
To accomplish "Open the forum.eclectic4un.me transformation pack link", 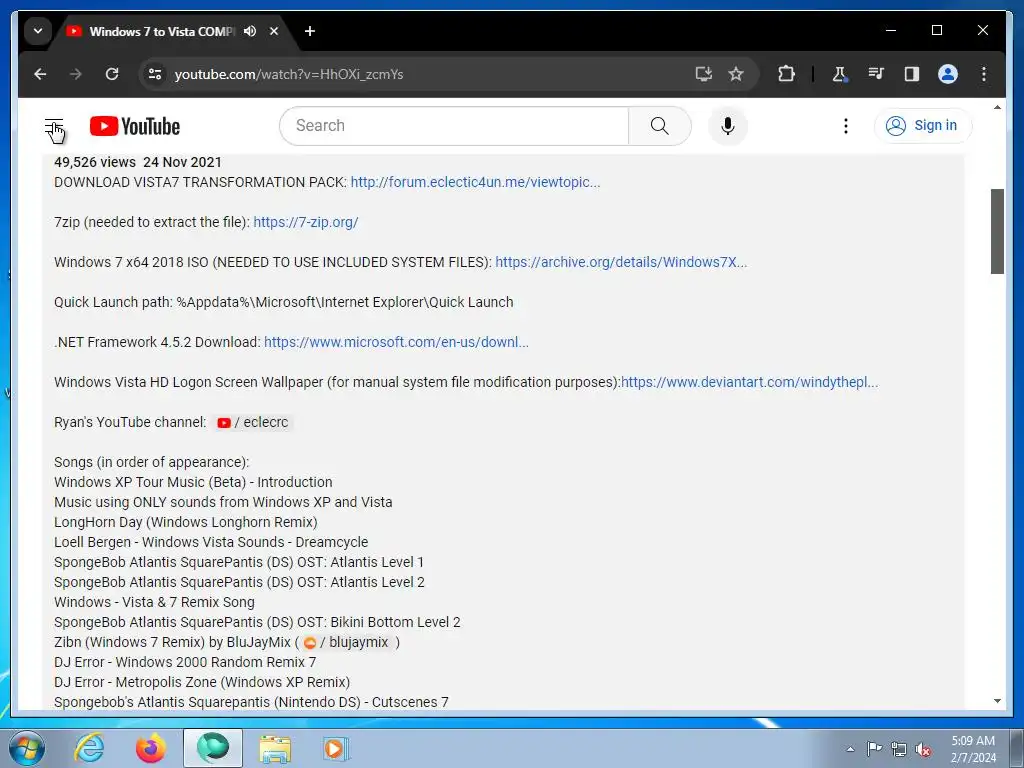I will point(475,182).
